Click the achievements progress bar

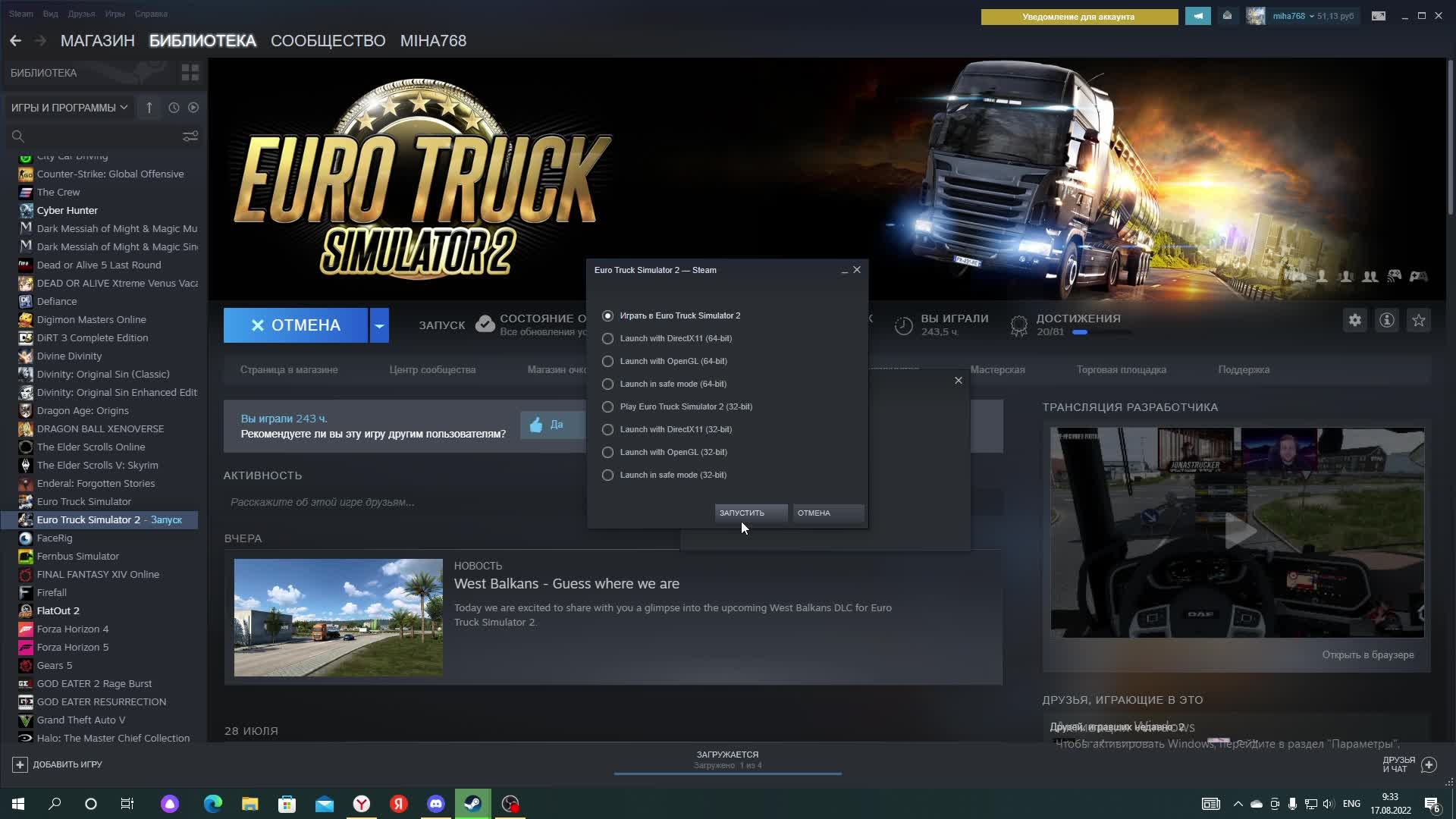[x=1101, y=332]
